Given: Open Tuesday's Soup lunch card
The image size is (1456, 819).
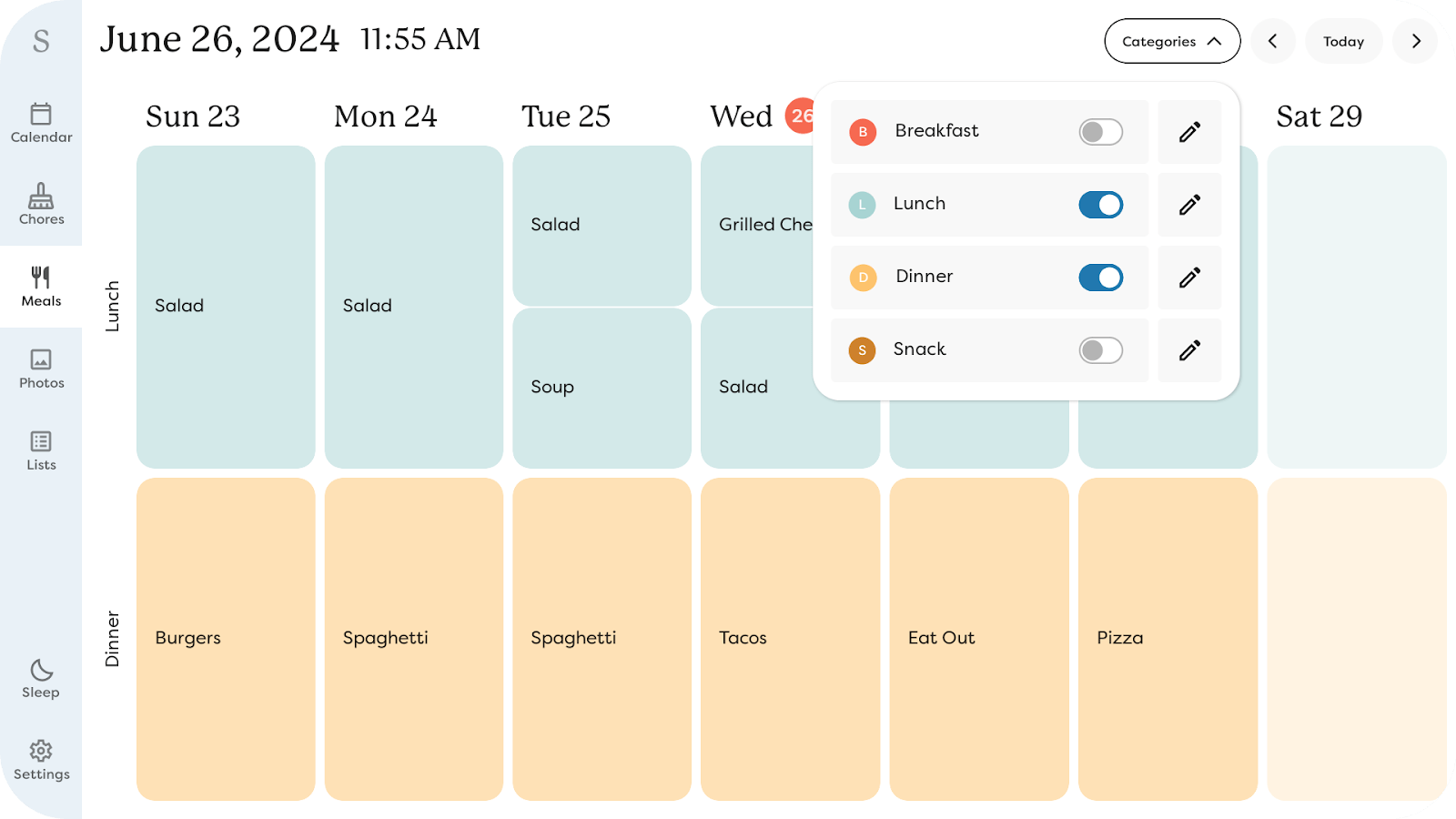Looking at the screenshot, I should (602, 388).
